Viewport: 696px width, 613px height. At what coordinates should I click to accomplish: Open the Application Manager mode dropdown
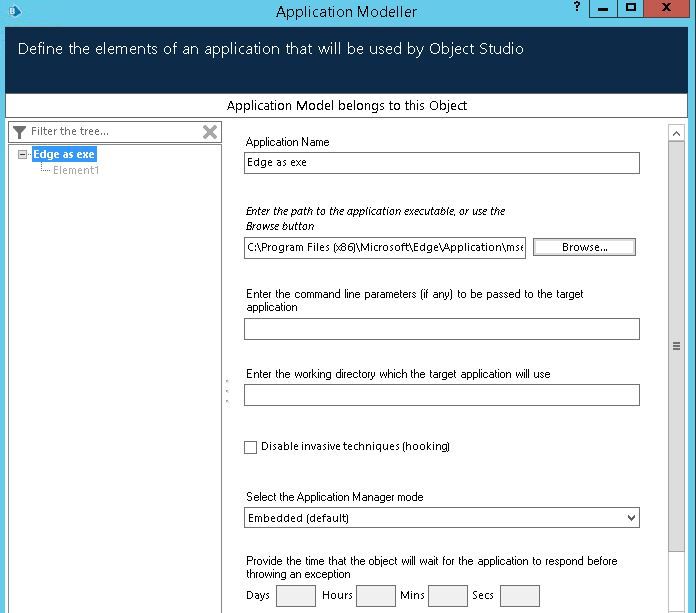pyautogui.click(x=441, y=518)
